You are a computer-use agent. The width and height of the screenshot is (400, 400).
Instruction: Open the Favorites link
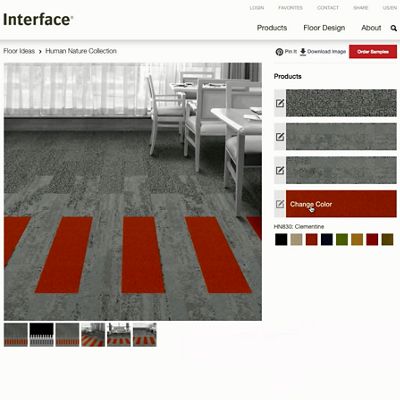click(290, 8)
